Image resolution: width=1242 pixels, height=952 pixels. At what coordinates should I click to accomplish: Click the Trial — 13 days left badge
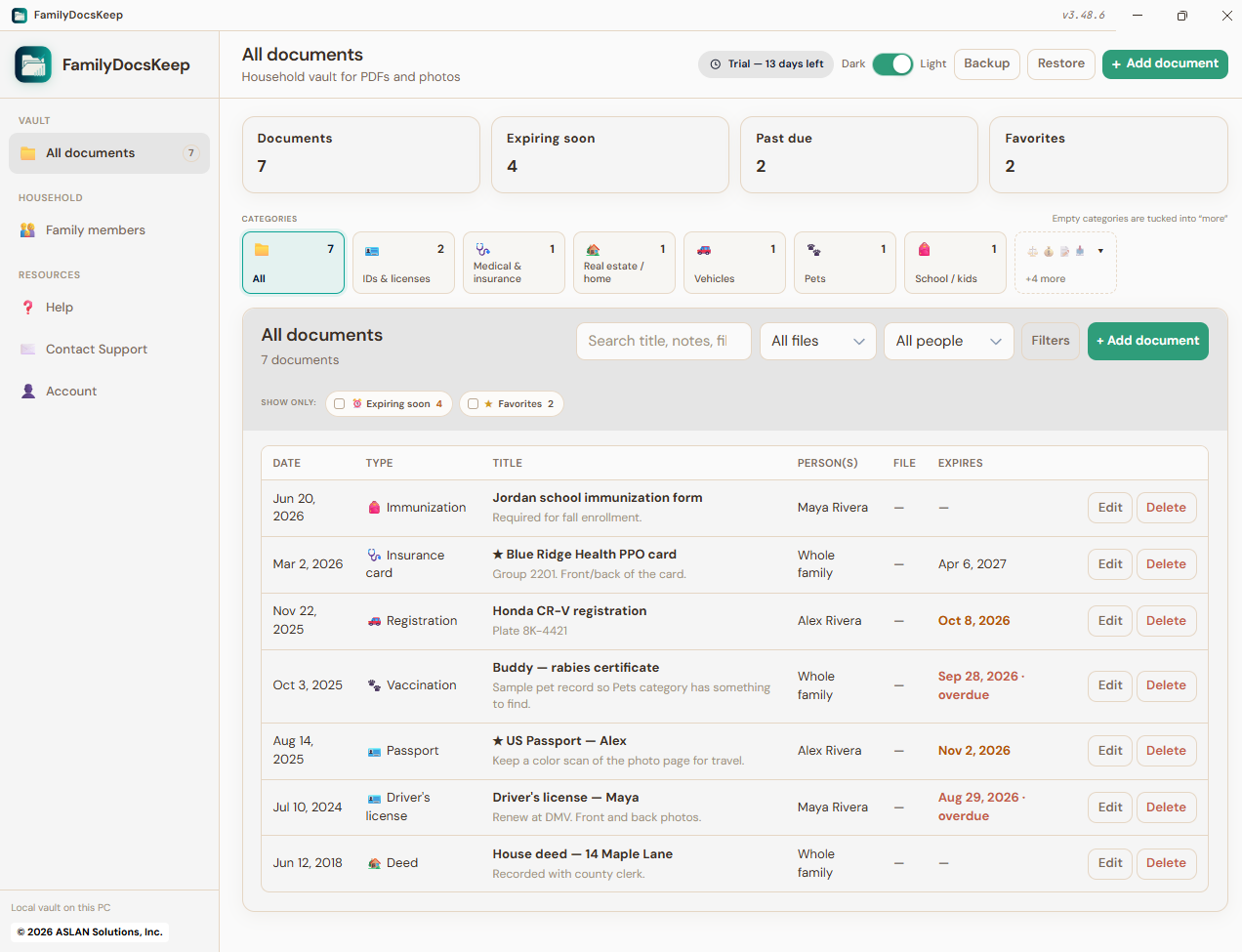click(766, 64)
